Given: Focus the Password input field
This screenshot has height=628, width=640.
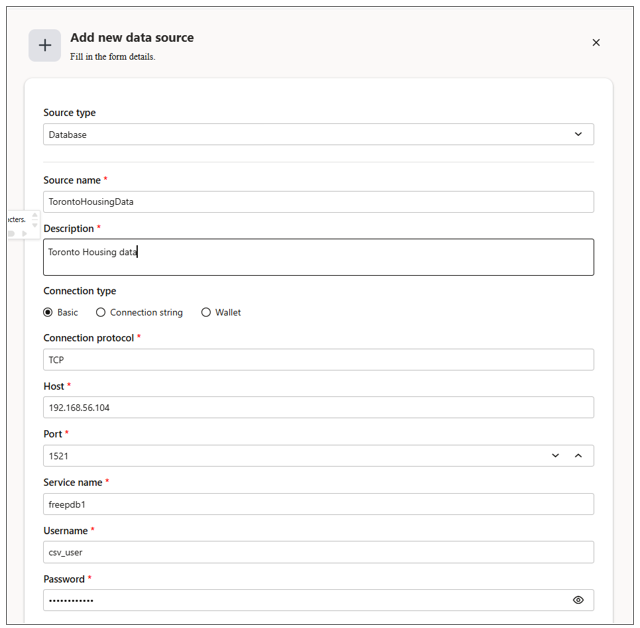Looking at the screenshot, I should point(300,600).
